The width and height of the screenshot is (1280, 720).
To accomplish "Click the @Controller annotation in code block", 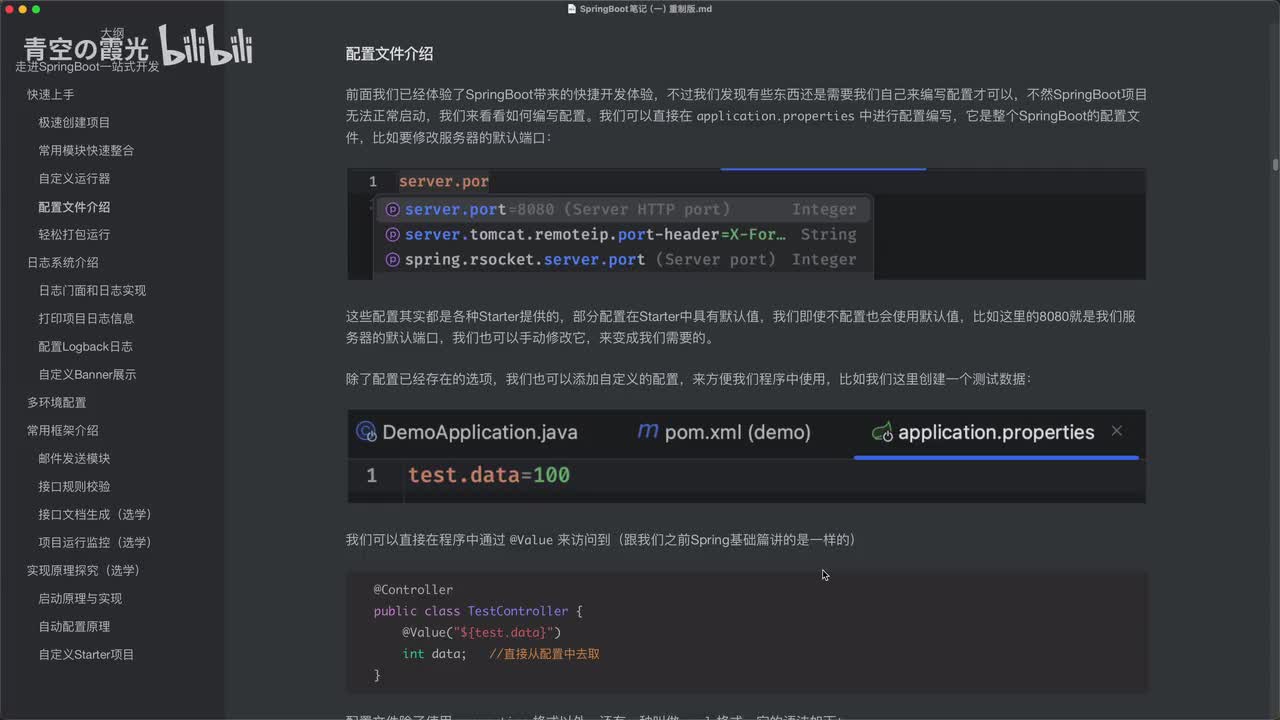I will [x=413, y=590].
